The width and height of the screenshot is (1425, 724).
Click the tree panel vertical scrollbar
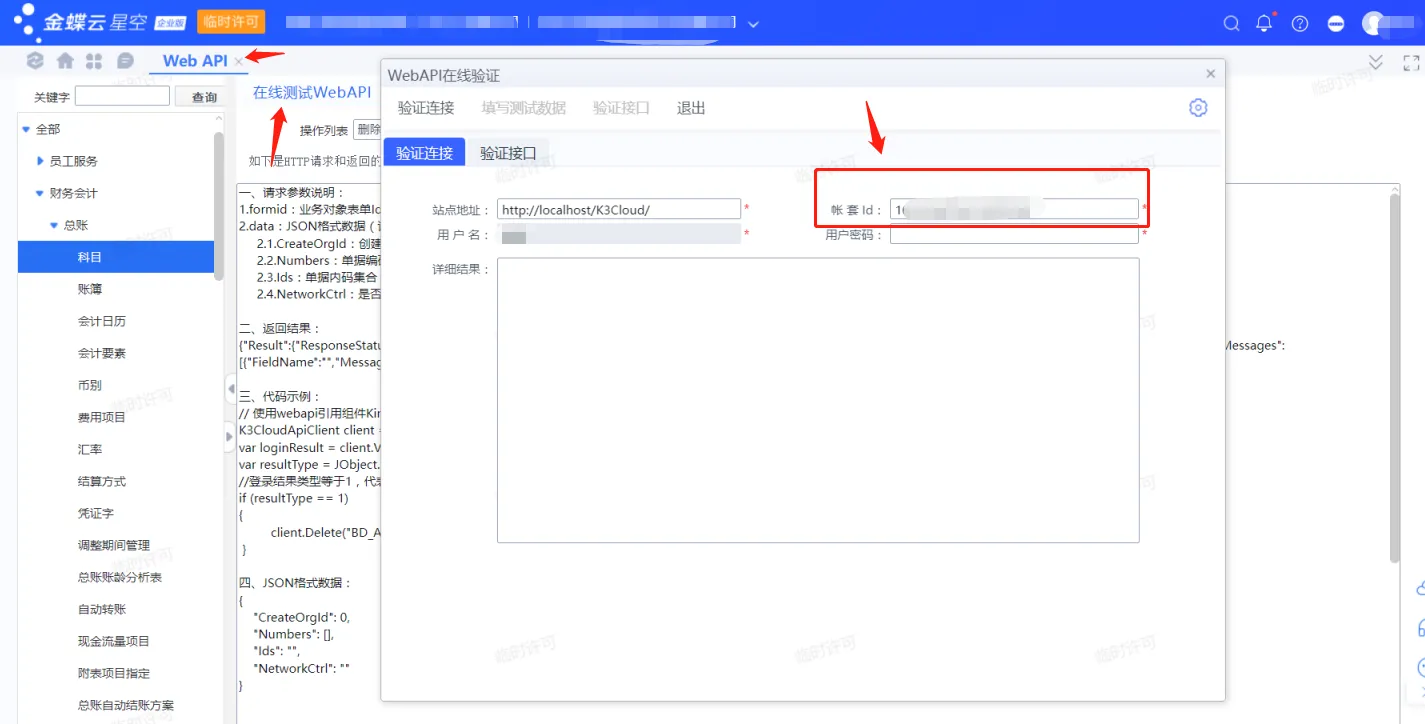pyautogui.click(x=219, y=207)
